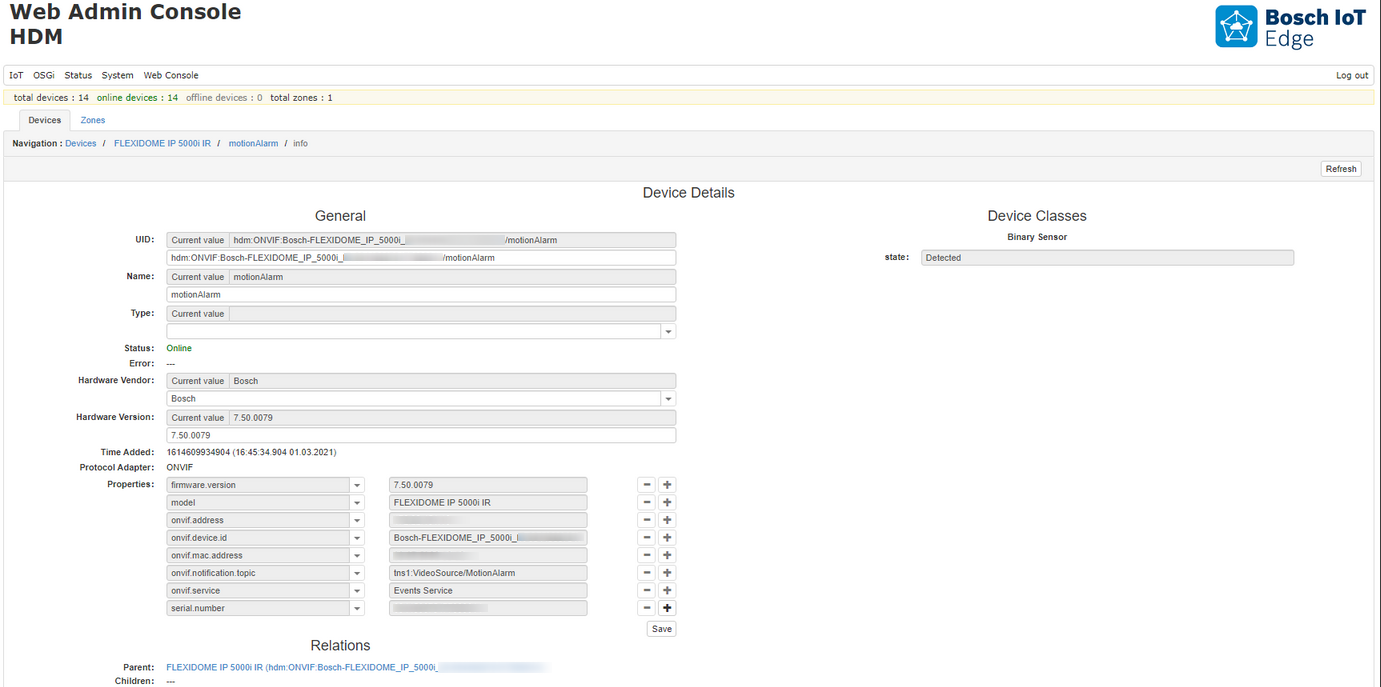
Task: Open the OSGi menu
Action: point(44,76)
